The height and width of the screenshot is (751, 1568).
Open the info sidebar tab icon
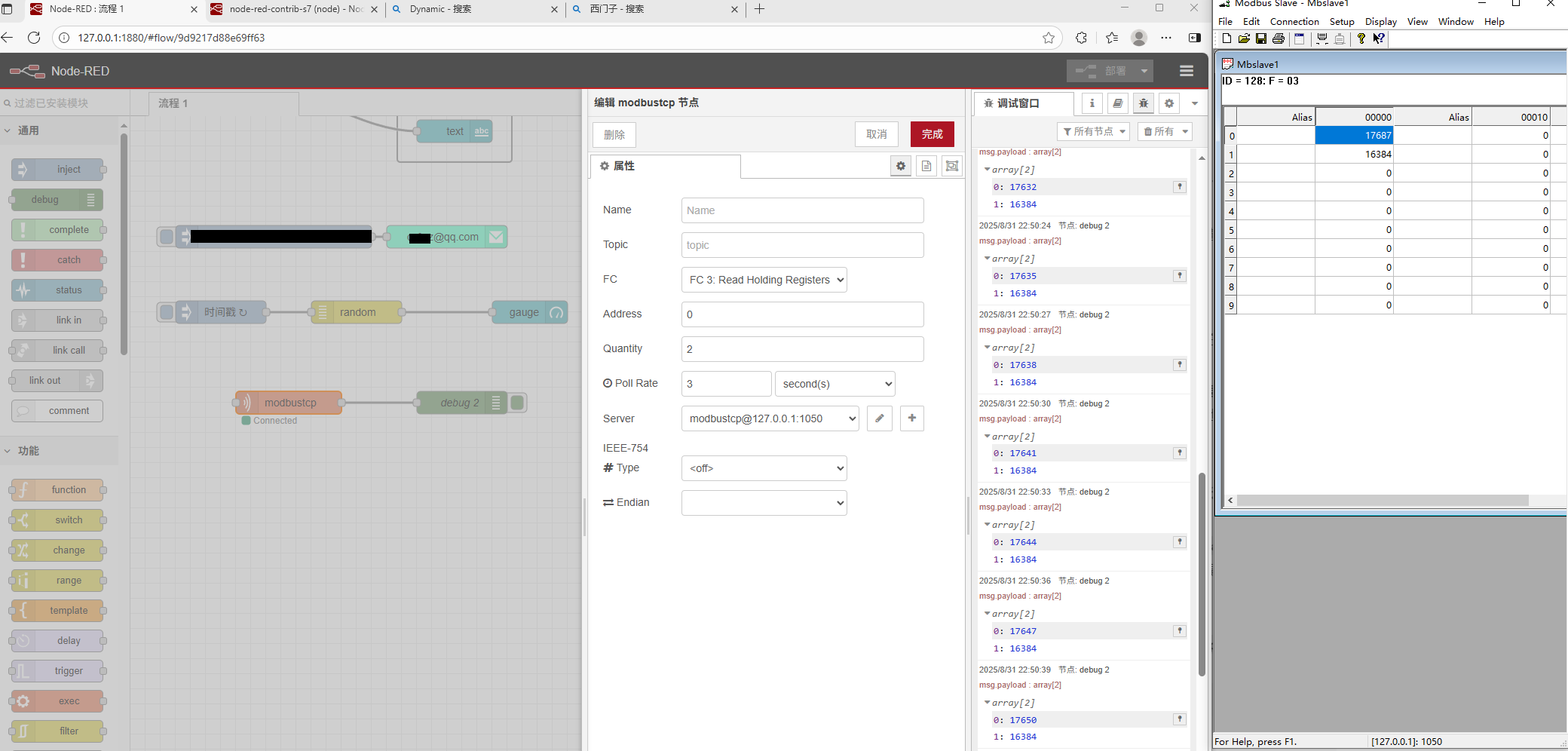click(x=1092, y=103)
